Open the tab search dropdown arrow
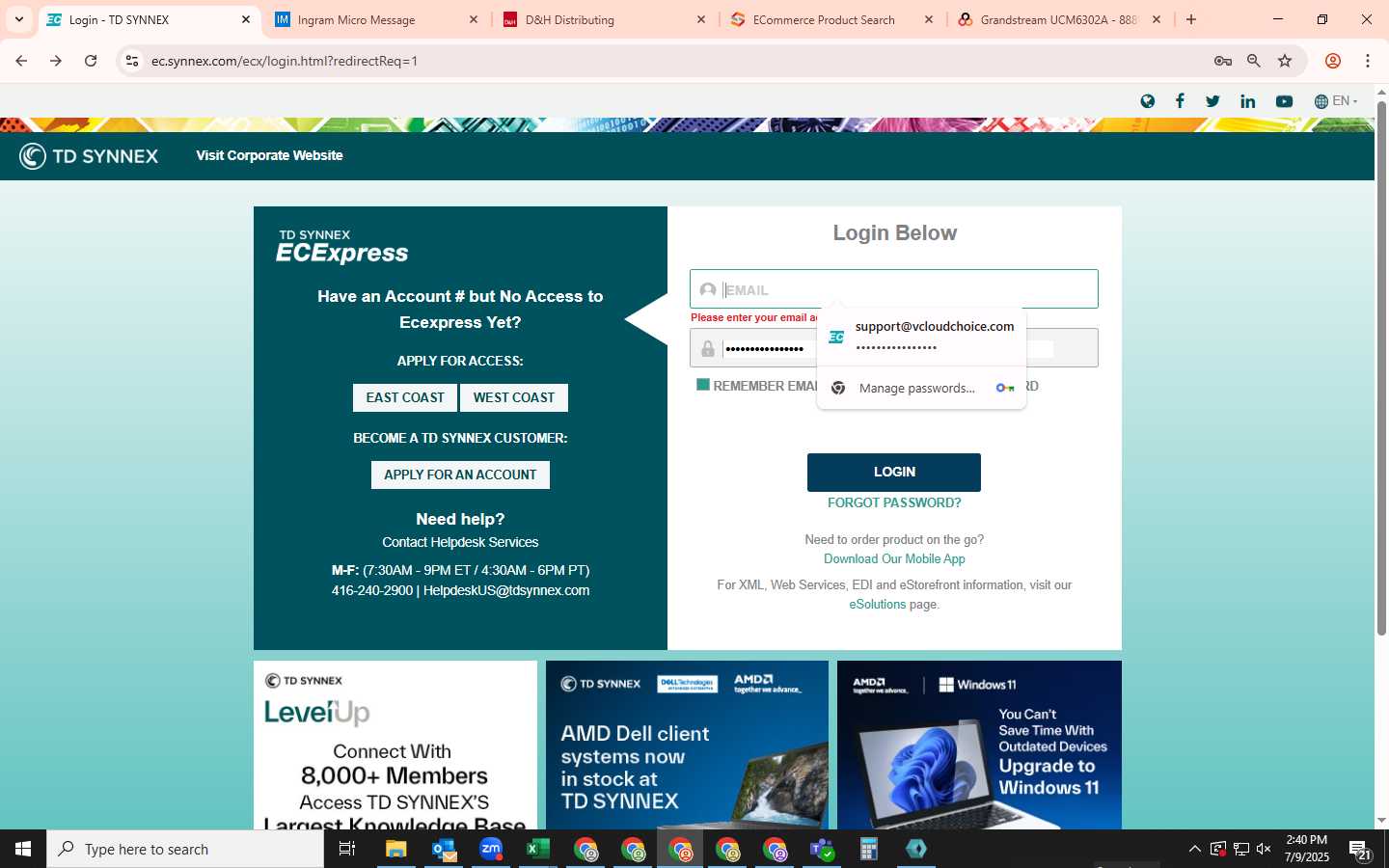1389x868 pixels. (18, 19)
